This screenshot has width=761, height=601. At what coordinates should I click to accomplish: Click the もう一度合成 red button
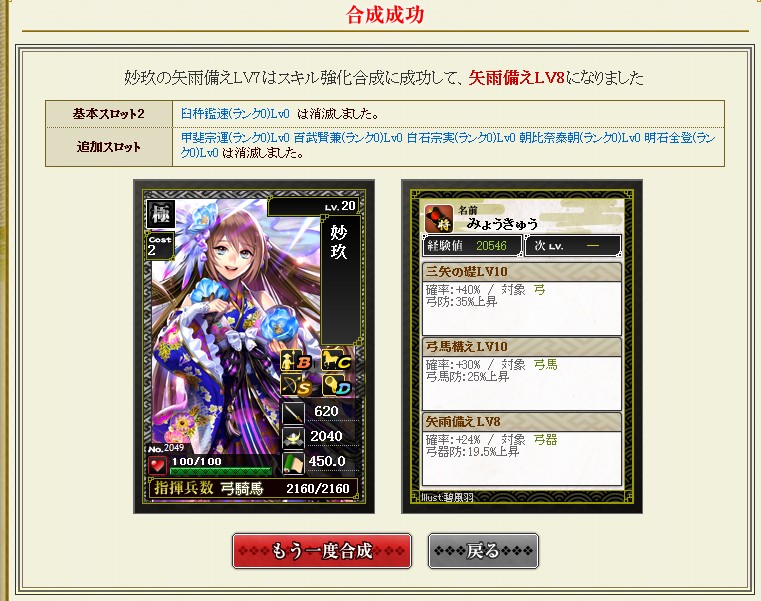(x=322, y=551)
